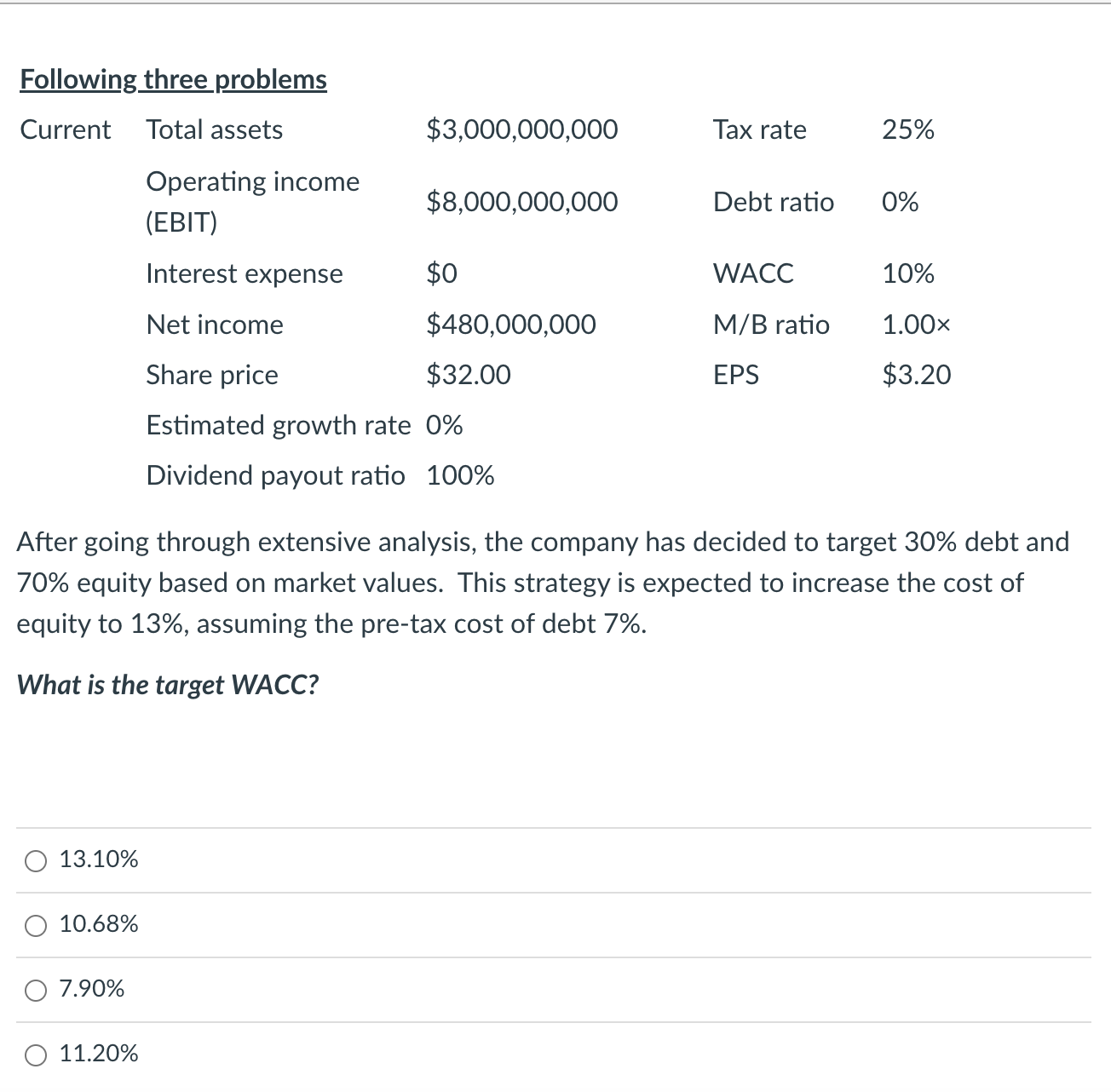Click the 13.10% option label text
1111x1092 pixels.
click(98, 860)
